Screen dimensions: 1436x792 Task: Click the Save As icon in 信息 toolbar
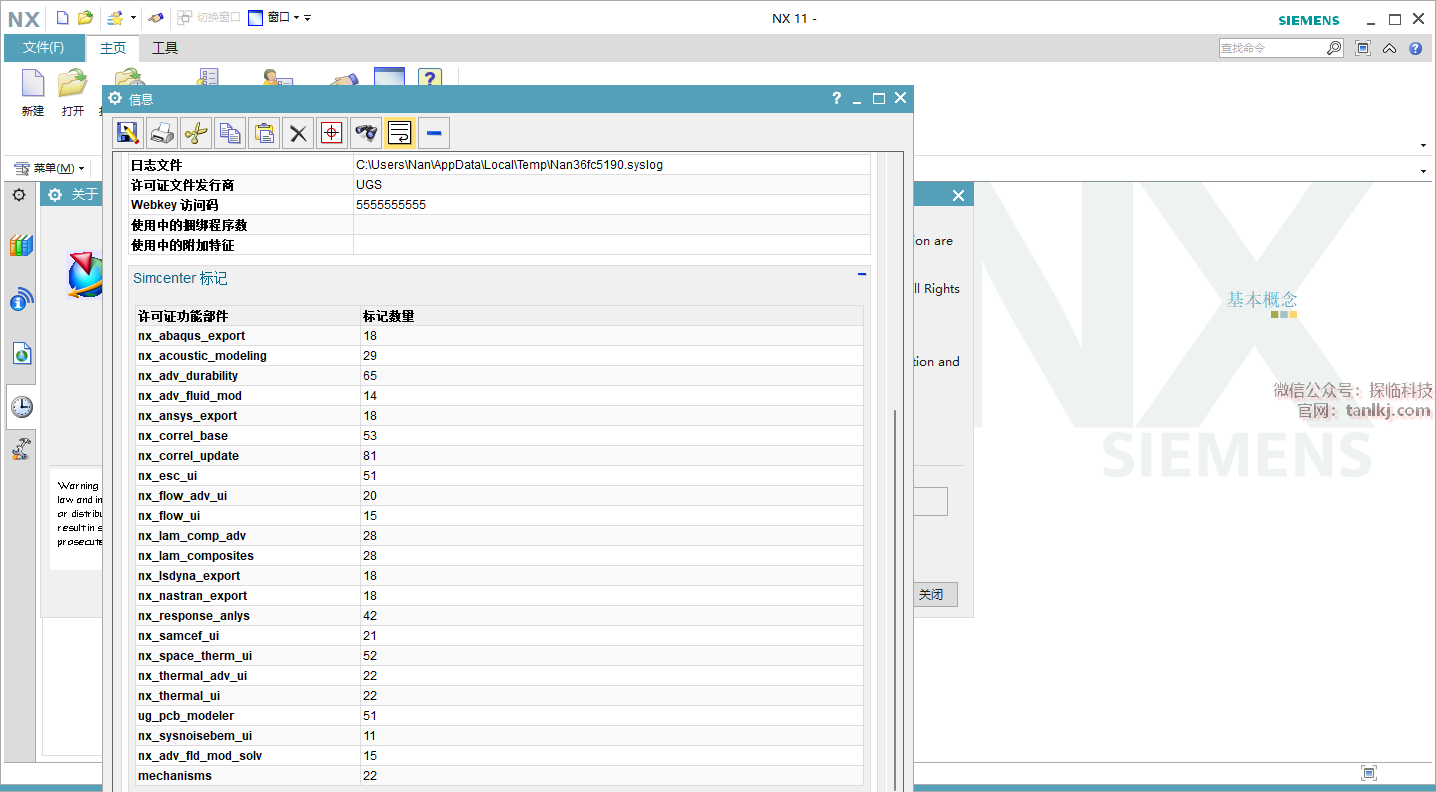click(x=127, y=133)
